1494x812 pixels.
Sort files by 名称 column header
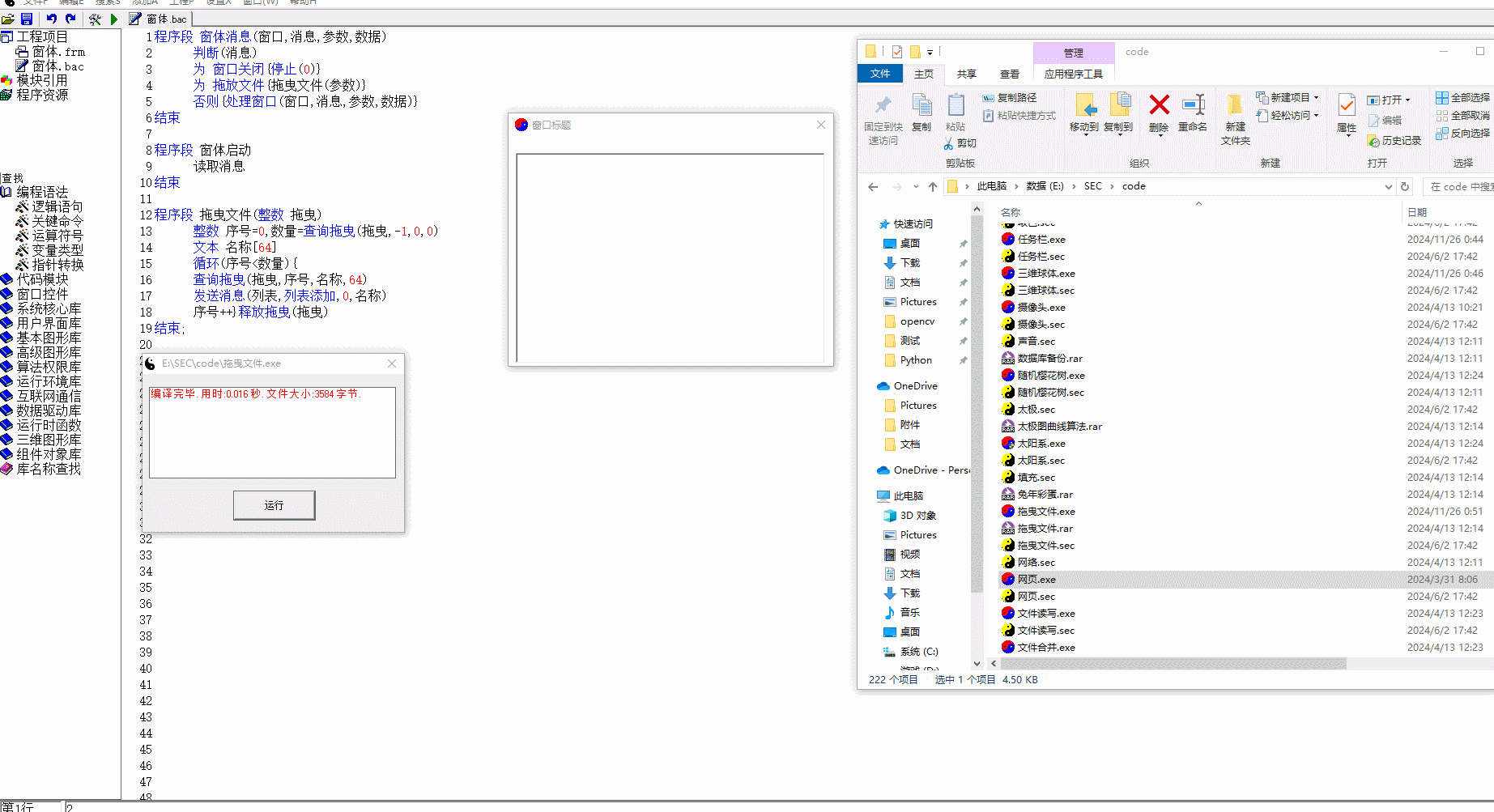pyautogui.click(x=1011, y=212)
